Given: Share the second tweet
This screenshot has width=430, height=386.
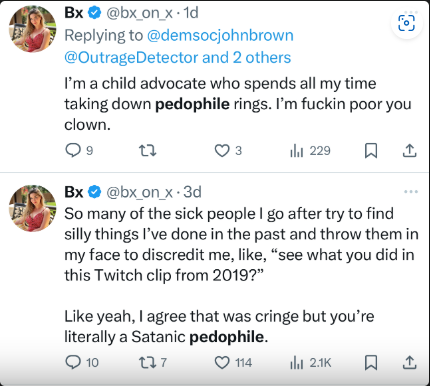Looking at the screenshot, I should click(x=409, y=362).
